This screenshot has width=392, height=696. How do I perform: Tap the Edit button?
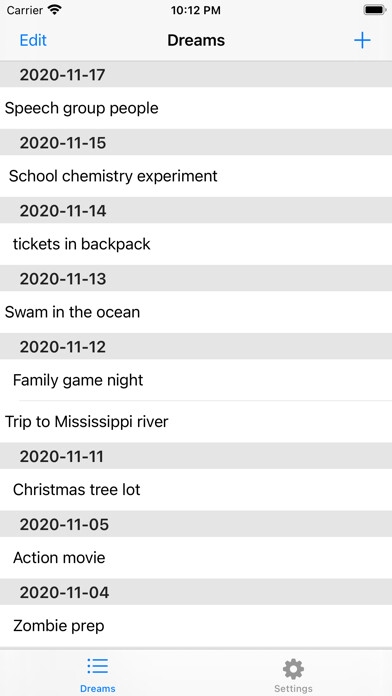[33, 40]
